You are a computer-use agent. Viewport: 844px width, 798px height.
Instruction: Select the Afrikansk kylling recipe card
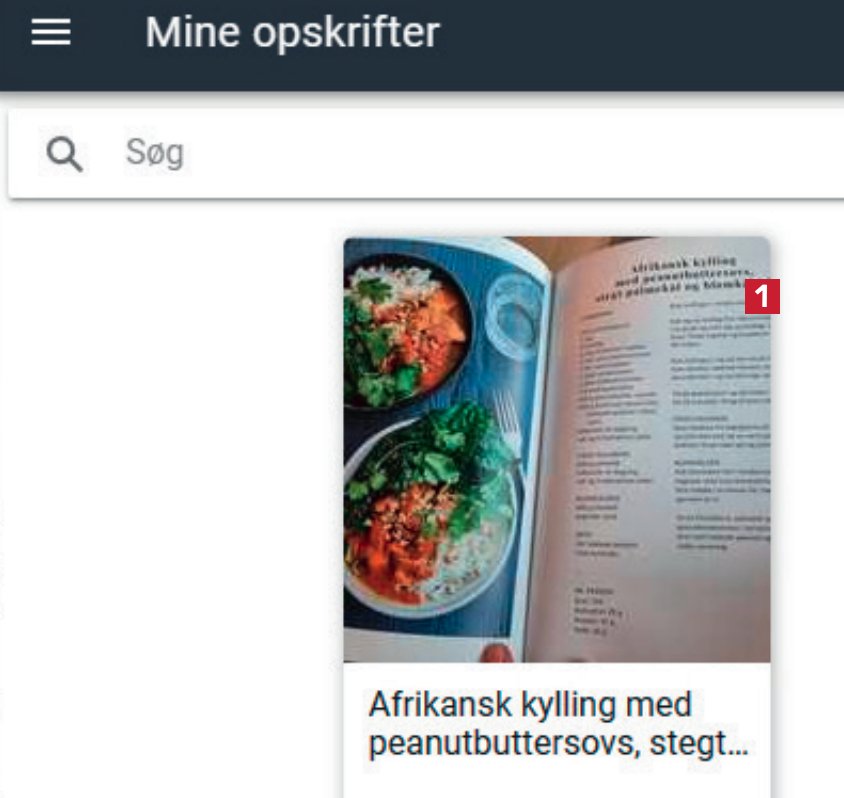tap(557, 517)
